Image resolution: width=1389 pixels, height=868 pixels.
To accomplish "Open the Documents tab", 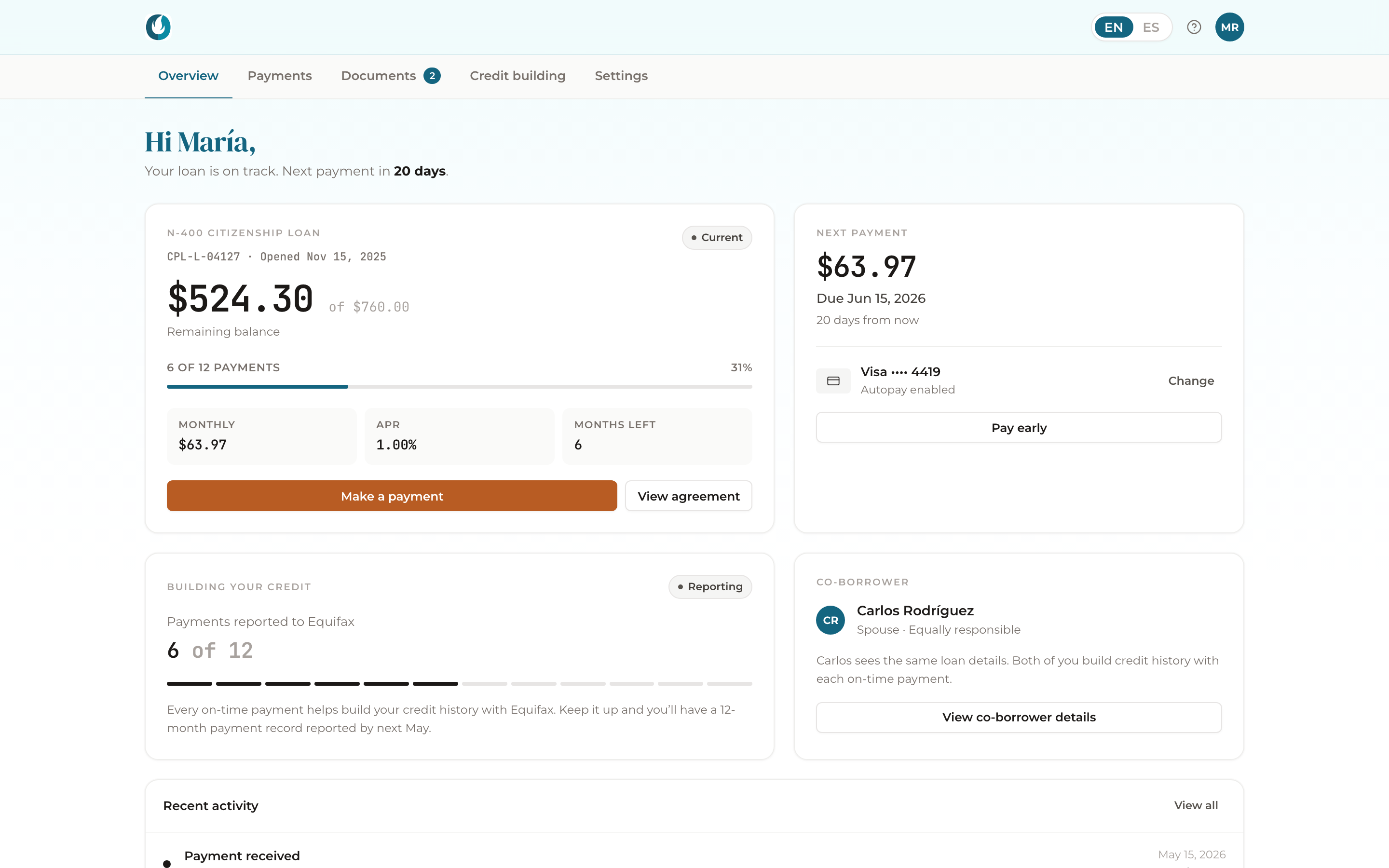I will coord(390,76).
